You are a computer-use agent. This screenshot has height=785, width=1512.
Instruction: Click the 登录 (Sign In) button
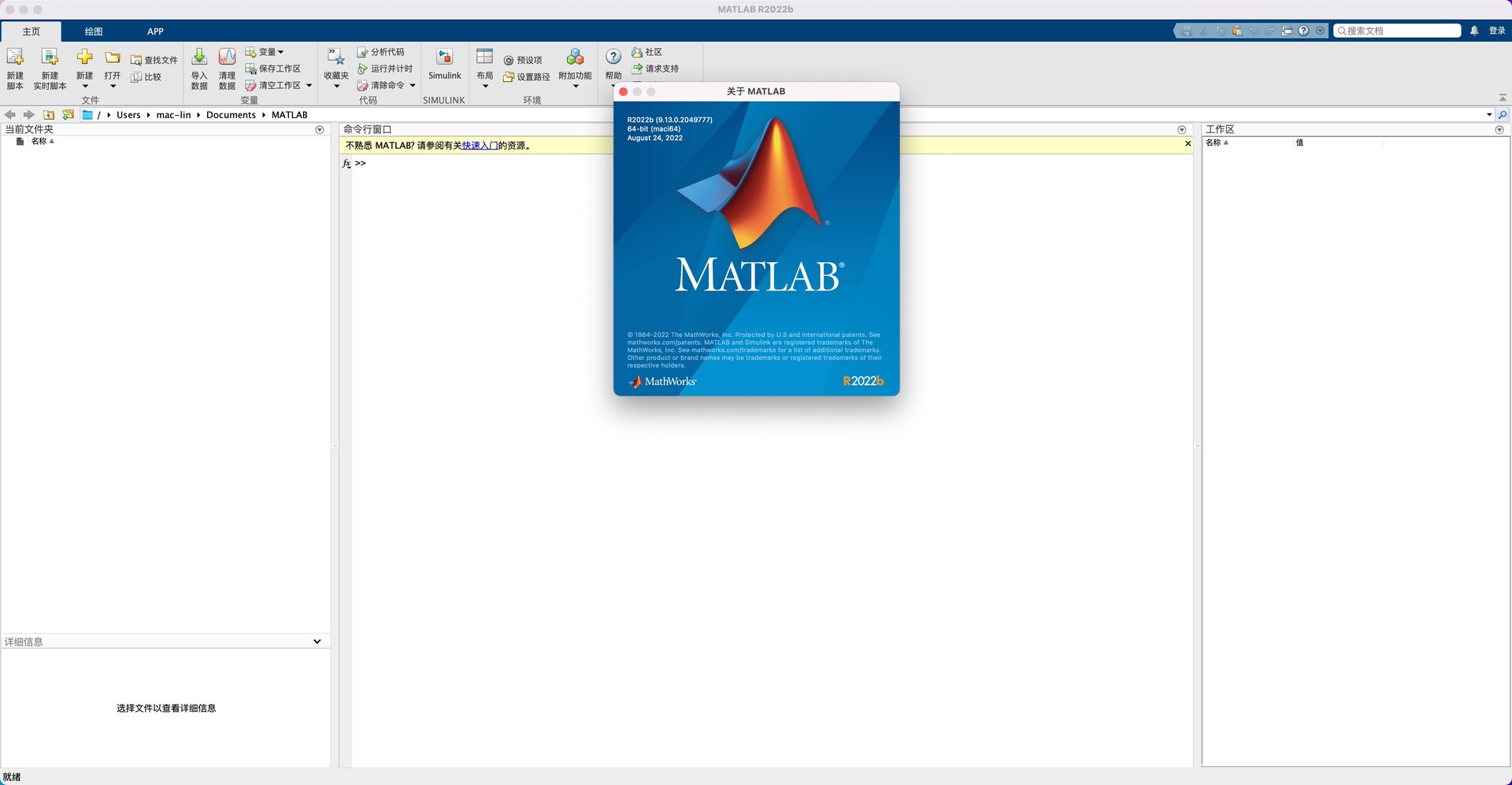[x=1497, y=31]
